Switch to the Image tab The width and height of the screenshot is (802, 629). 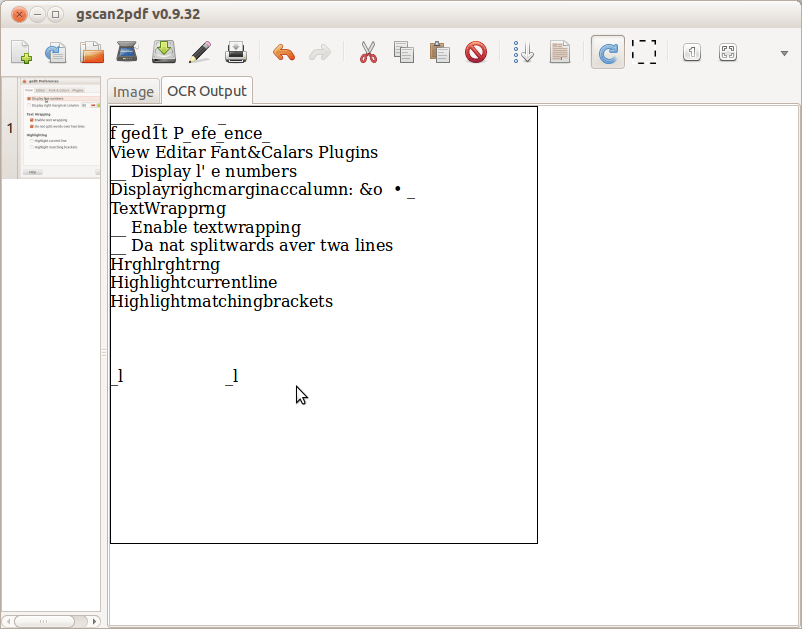133,90
